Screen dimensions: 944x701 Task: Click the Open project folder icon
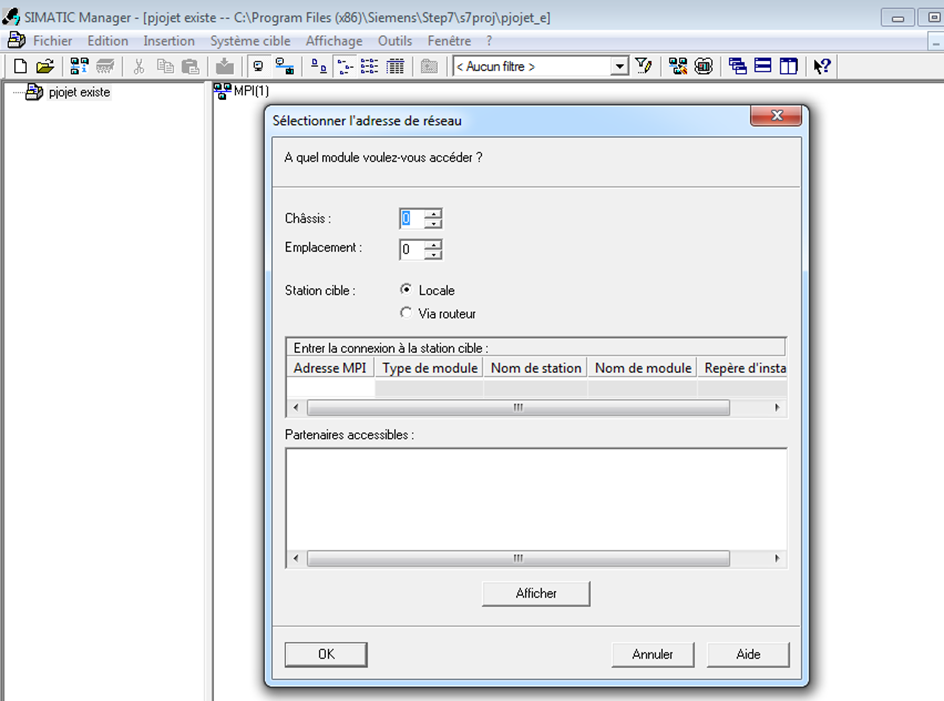45,66
